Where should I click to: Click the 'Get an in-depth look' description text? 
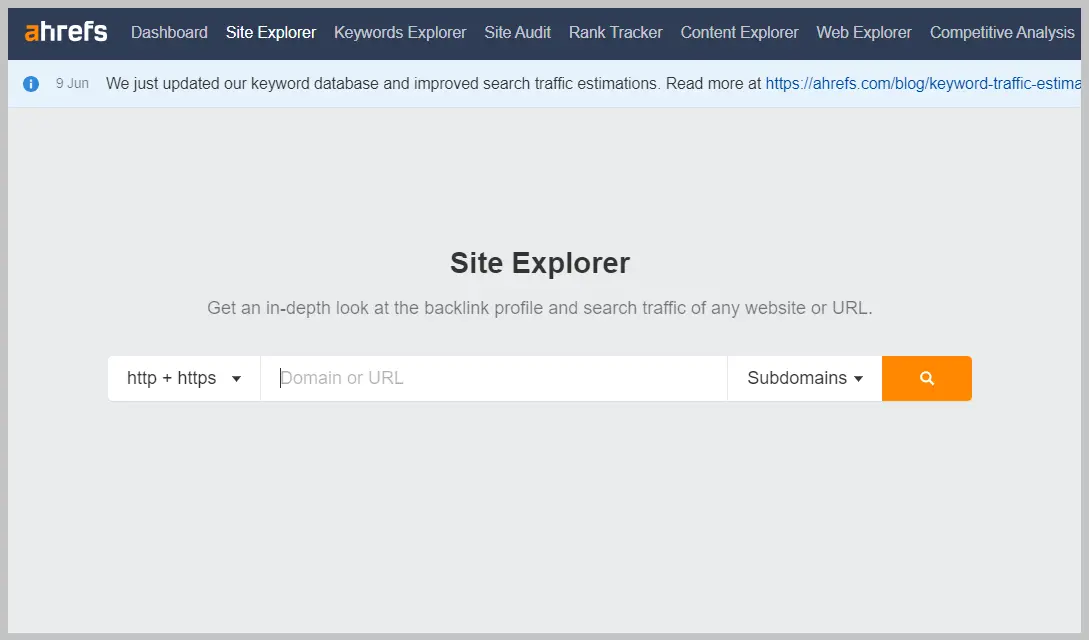point(540,308)
